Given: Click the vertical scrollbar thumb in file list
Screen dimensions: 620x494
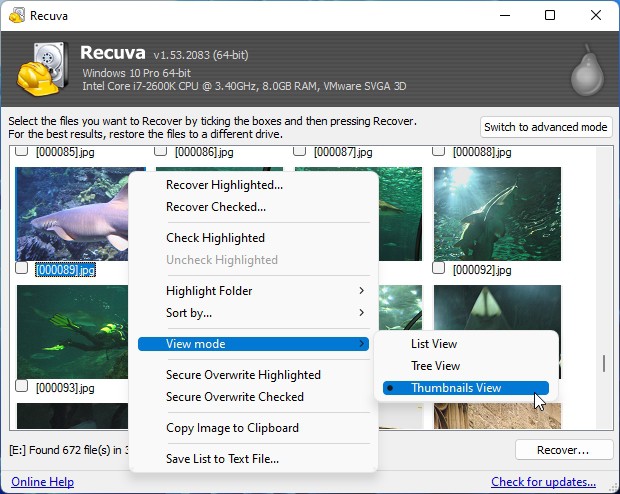Looking at the screenshot, I should pyautogui.click(x=604, y=363).
